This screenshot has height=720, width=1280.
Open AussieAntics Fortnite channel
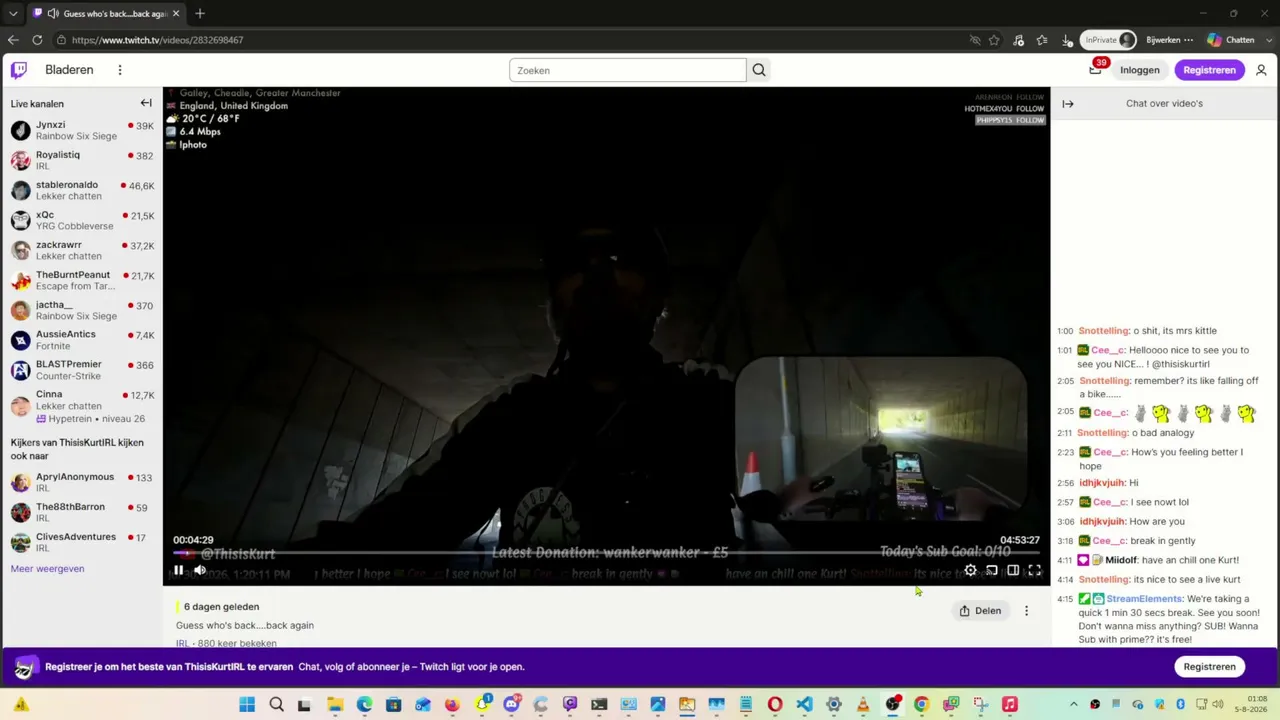(x=81, y=341)
